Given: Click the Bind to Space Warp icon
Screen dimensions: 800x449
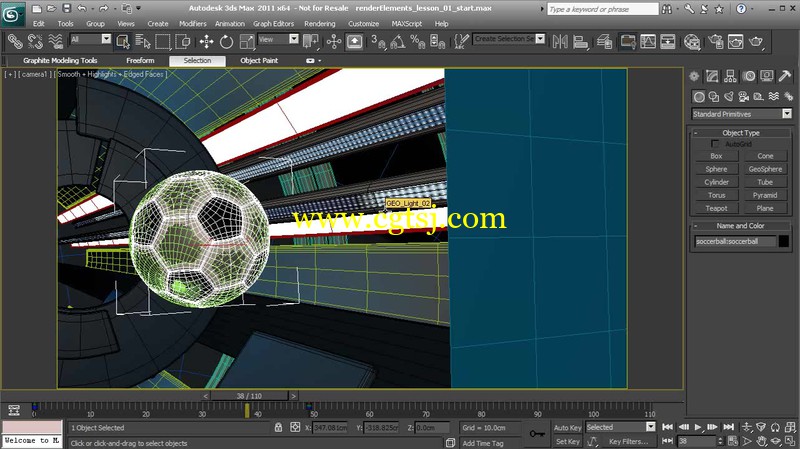Looking at the screenshot, I should coord(55,41).
